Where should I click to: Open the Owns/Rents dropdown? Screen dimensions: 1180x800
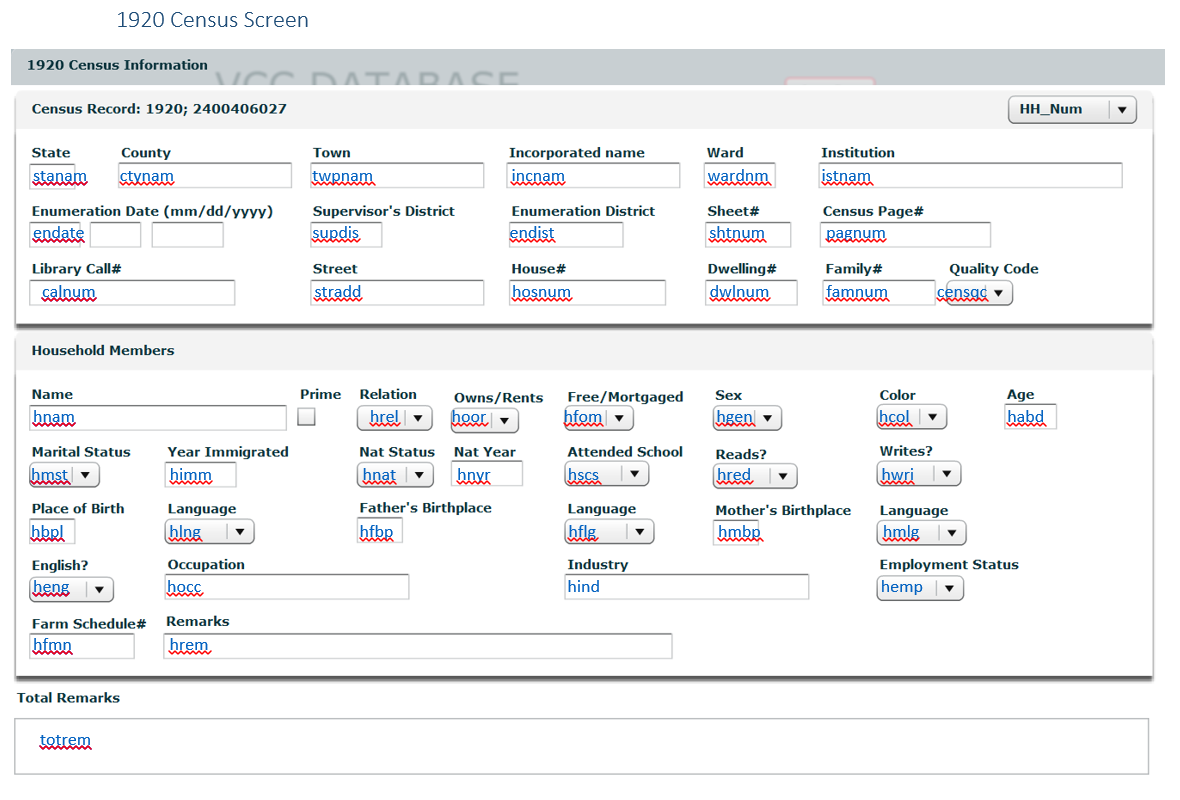485,420
